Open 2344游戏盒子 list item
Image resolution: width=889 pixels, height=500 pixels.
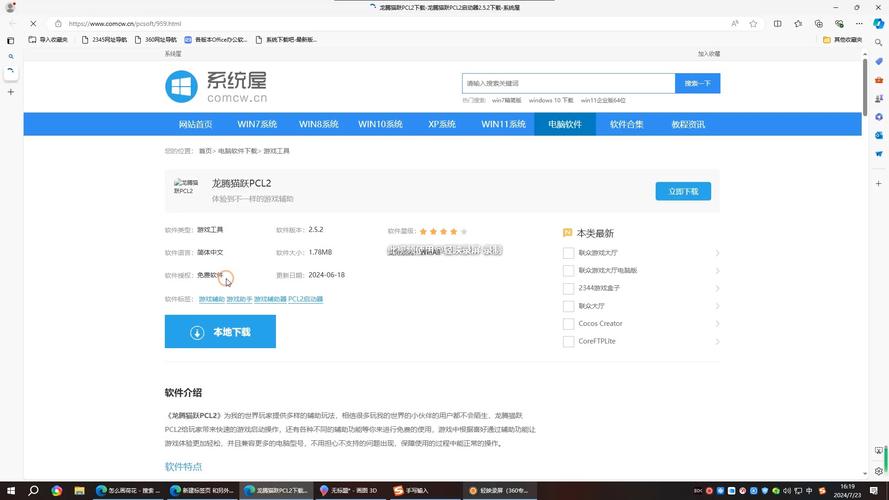click(x=599, y=288)
